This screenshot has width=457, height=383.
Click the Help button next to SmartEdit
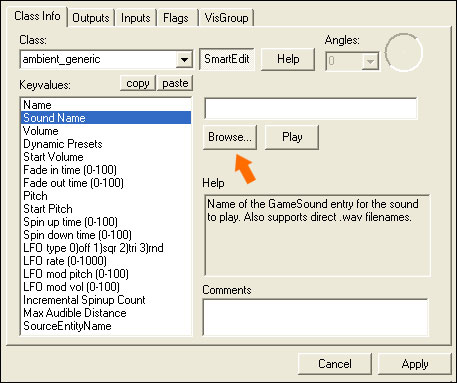tap(288, 59)
